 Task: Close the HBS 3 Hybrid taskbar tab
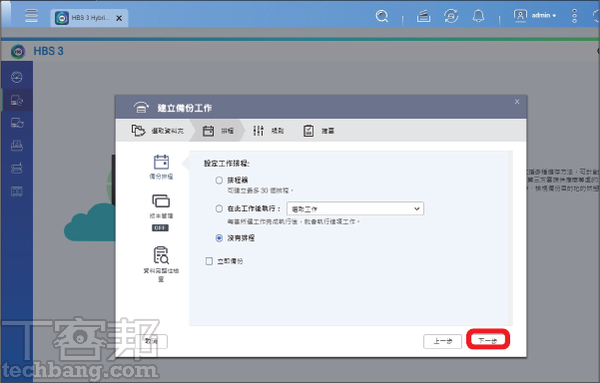point(119,18)
